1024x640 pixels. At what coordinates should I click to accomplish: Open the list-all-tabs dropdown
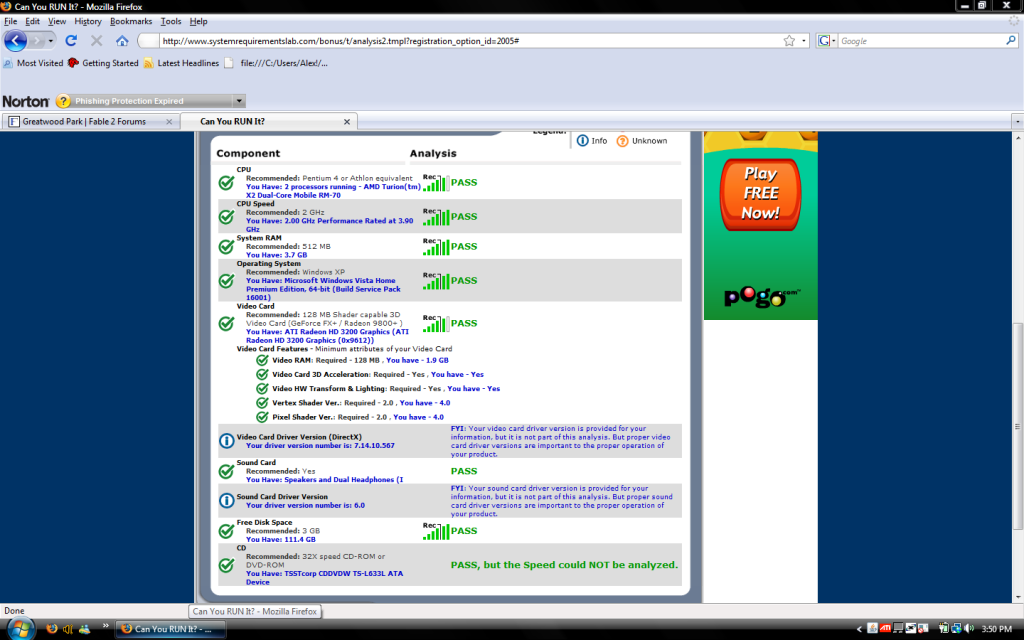click(1017, 121)
